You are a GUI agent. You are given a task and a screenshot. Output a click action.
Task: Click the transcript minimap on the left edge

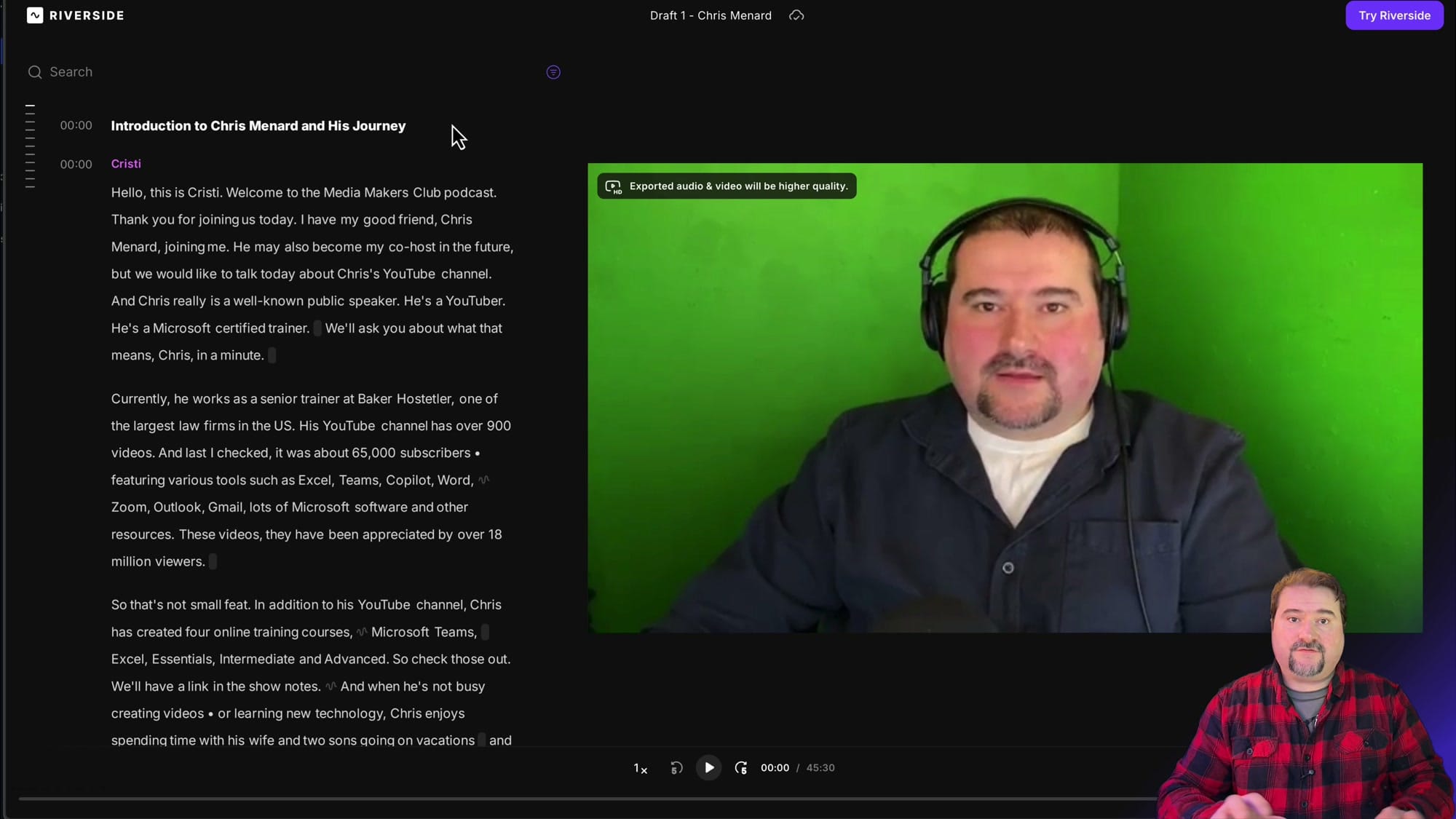(30, 143)
